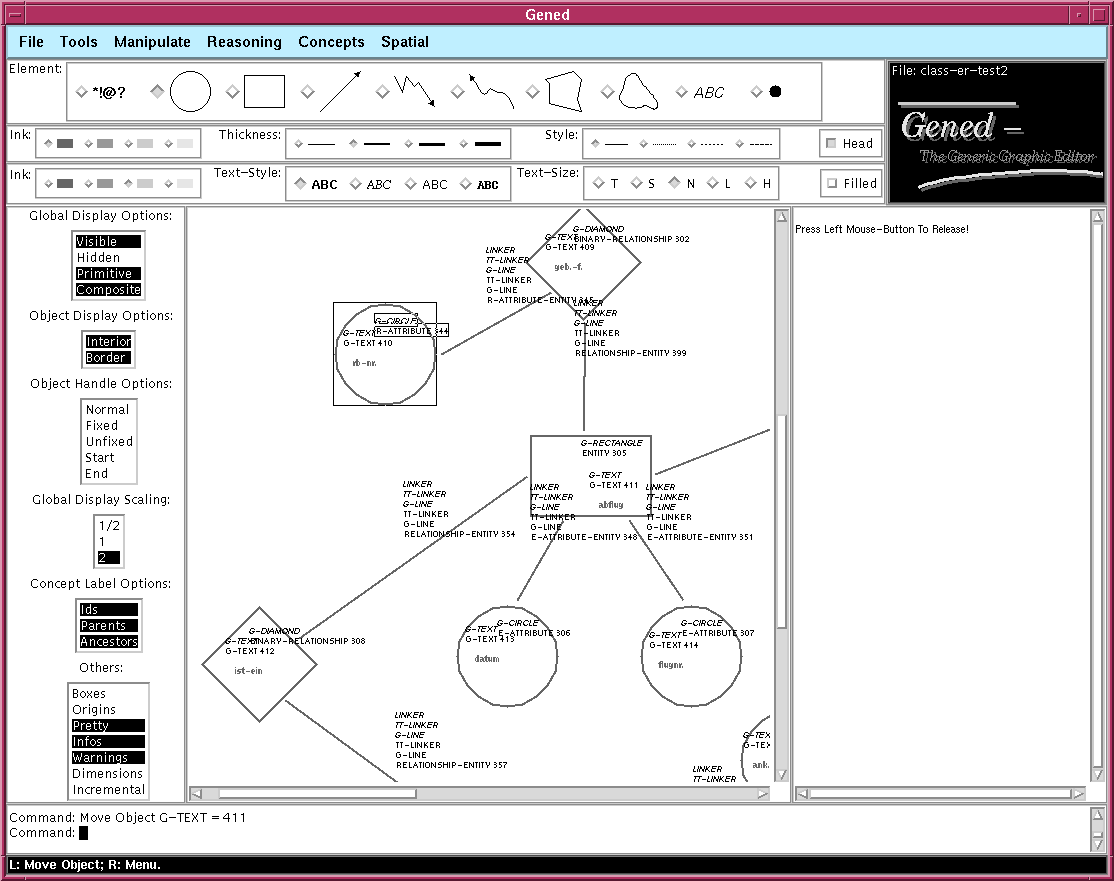Screen dimensions: 1114x881
Task: Open the Spatial menu
Action: (405, 42)
